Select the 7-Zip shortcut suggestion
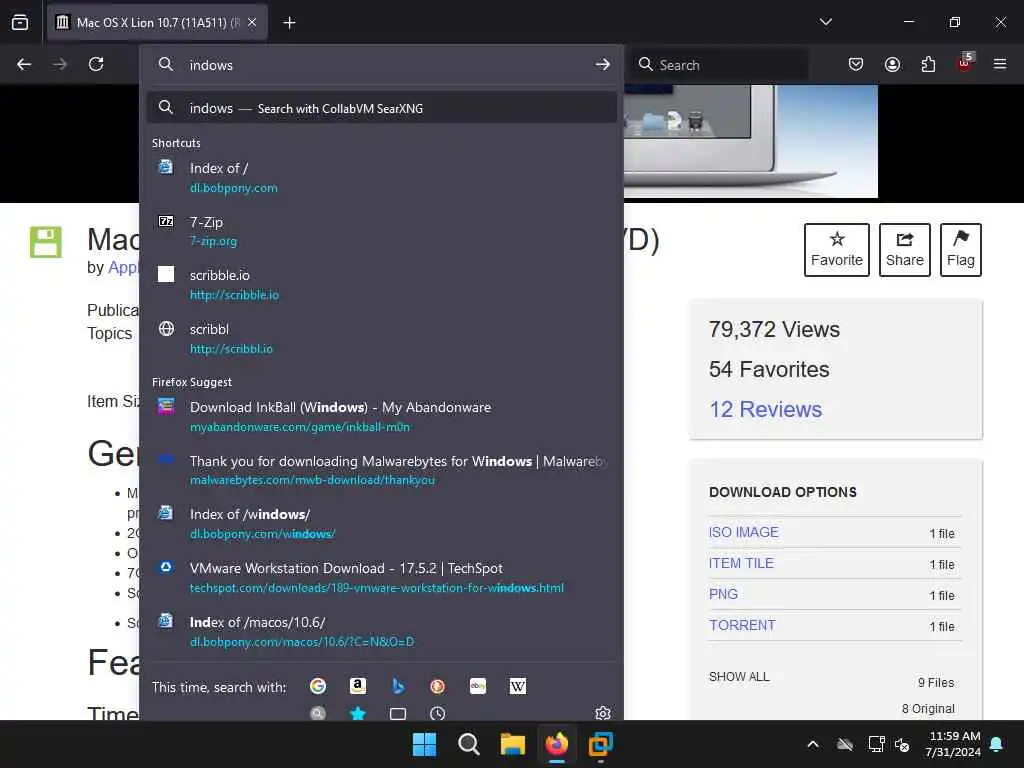Image resolution: width=1024 pixels, height=768 pixels. point(382,231)
